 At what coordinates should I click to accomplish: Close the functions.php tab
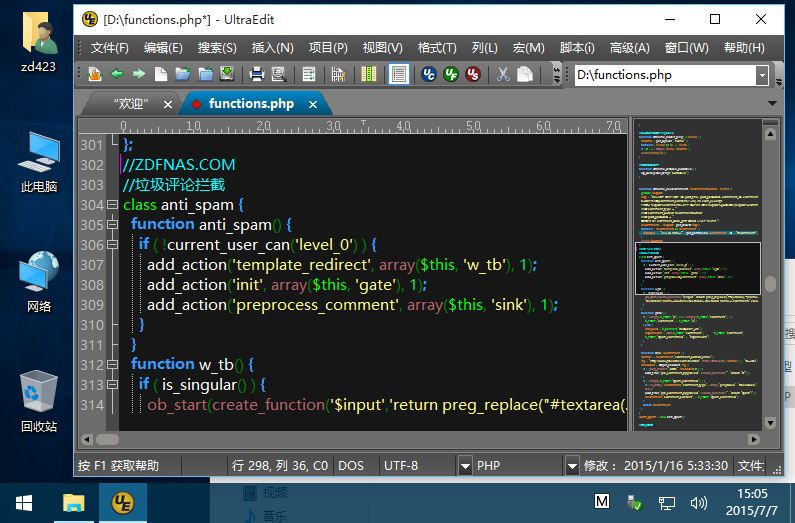pos(313,103)
